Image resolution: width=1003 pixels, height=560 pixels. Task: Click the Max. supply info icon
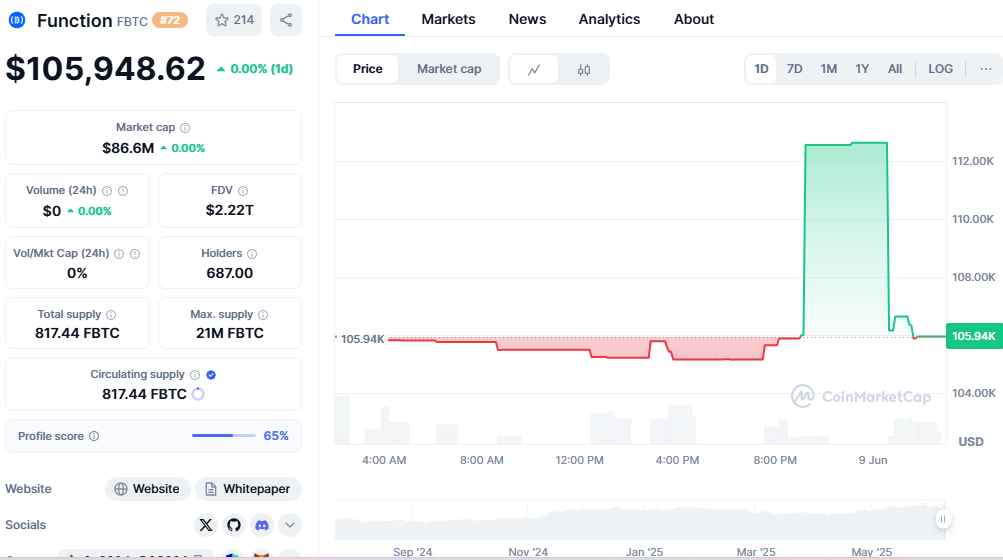263,315
